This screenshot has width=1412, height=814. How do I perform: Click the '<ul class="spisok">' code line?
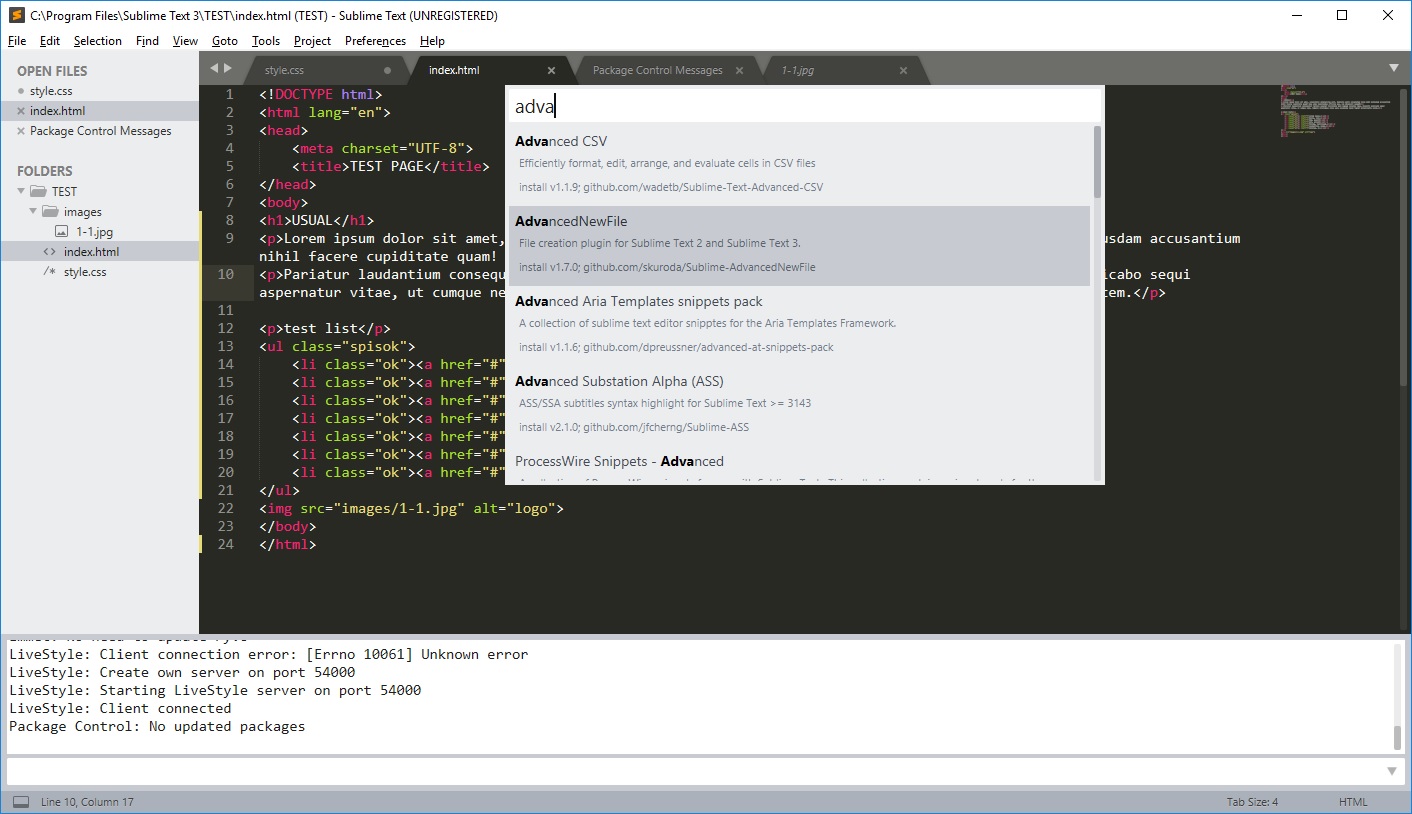coord(337,346)
